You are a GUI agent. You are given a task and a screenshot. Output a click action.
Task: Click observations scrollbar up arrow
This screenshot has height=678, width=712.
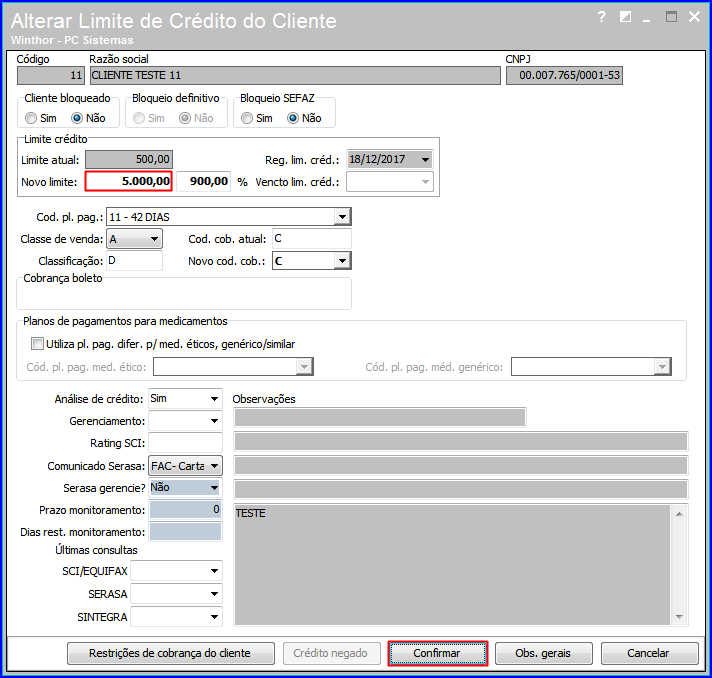click(679, 514)
